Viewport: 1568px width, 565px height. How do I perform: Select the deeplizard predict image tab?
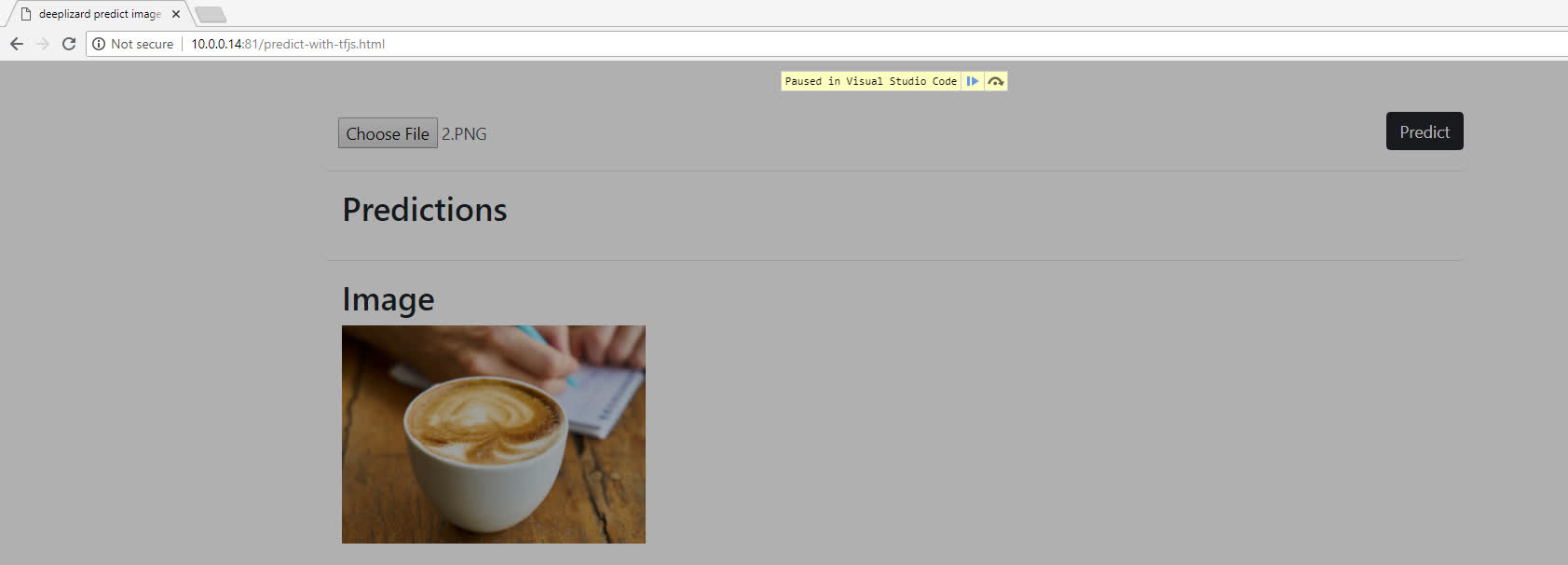click(x=99, y=14)
